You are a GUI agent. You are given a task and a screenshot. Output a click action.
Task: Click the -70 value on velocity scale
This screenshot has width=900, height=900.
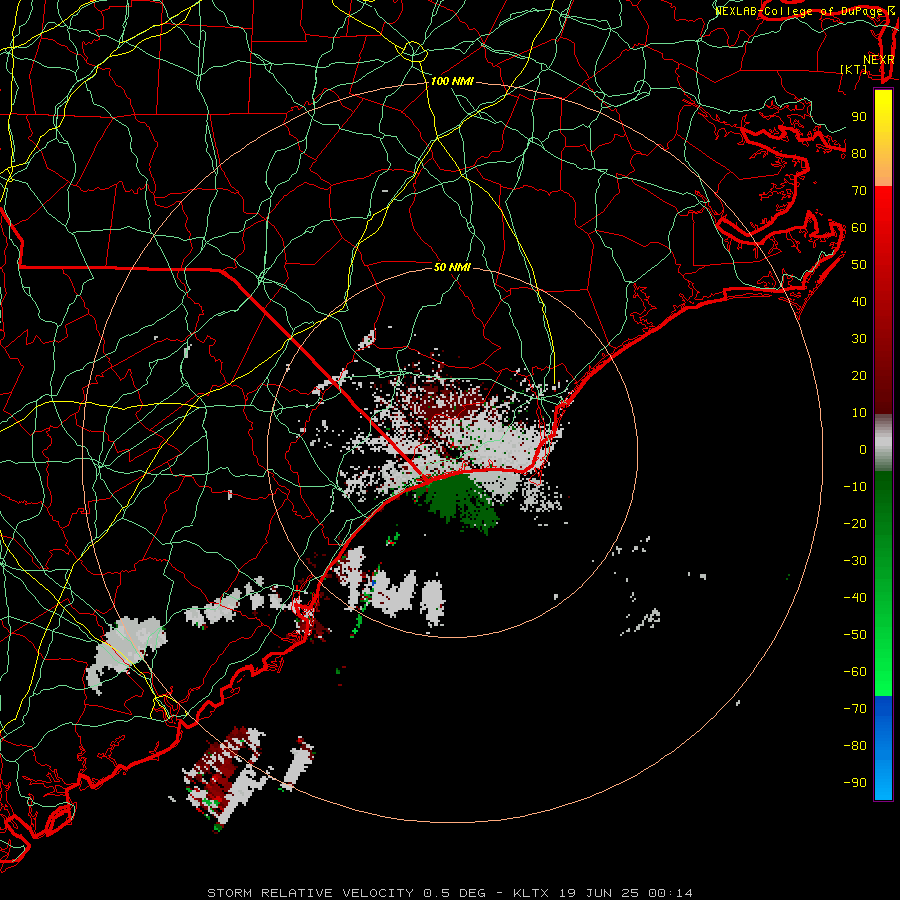click(x=855, y=709)
